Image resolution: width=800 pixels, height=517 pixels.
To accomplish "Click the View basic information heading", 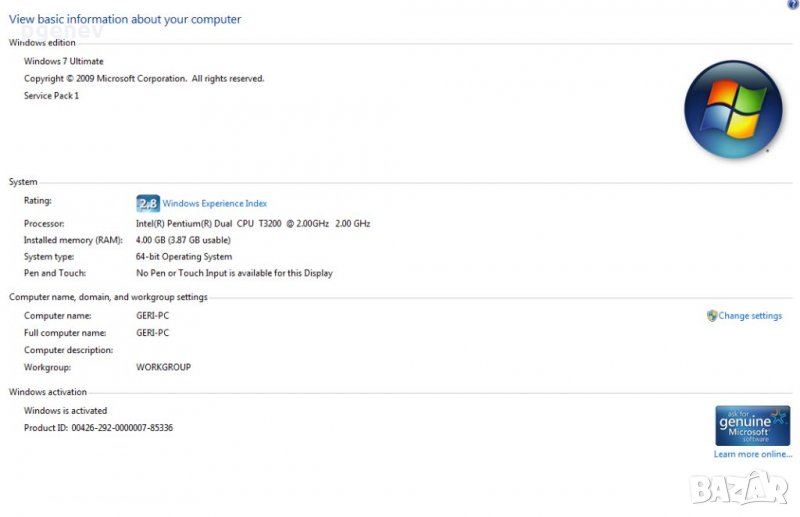I will pyautogui.click(x=125, y=19).
